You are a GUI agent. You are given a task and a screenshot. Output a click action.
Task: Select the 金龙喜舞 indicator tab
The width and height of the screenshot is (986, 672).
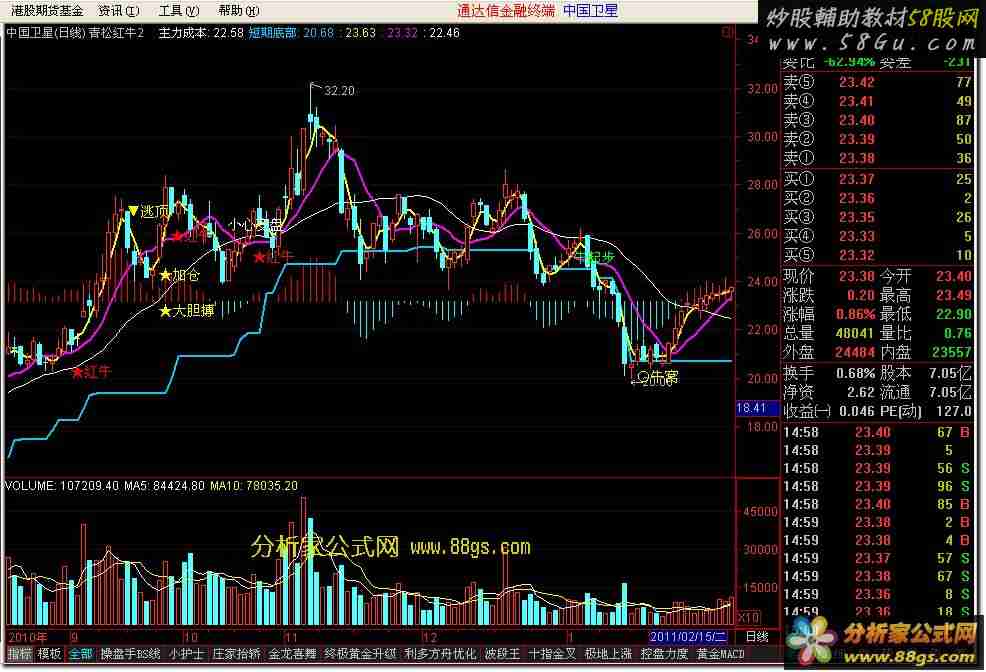pyautogui.click(x=292, y=654)
